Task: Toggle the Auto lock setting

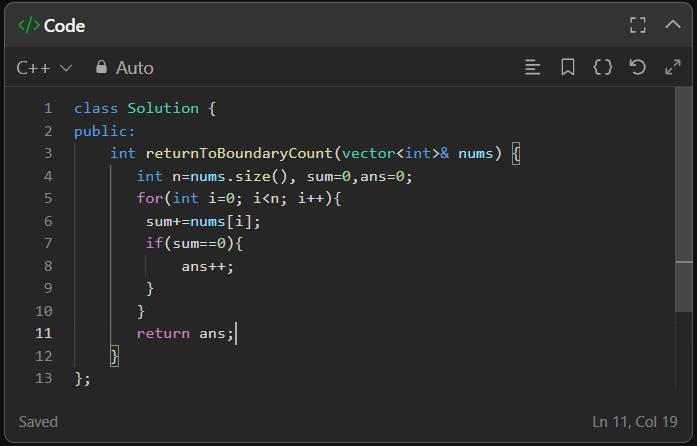Action: [125, 68]
